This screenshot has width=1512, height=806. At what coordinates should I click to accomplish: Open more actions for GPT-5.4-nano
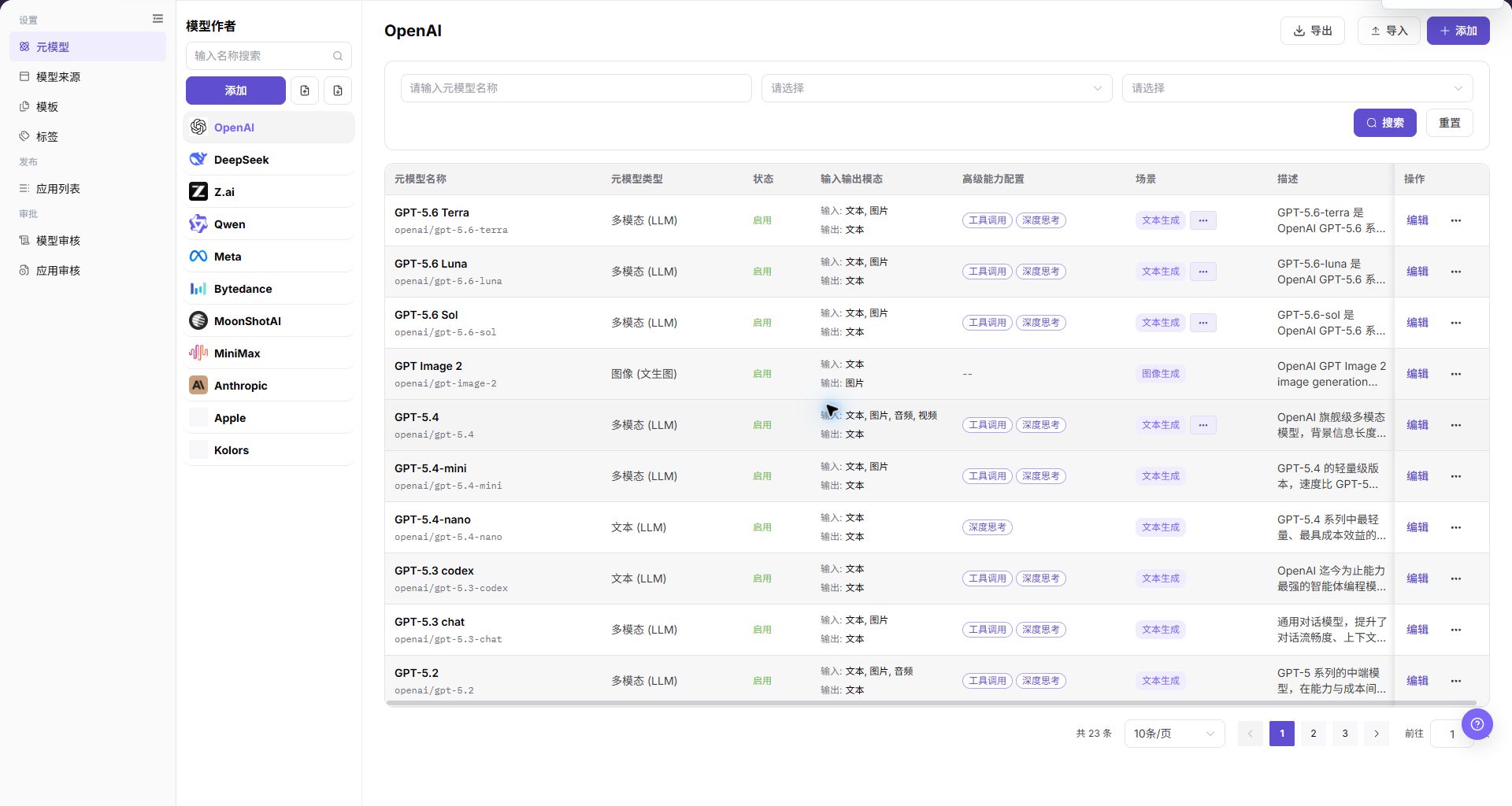point(1456,527)
